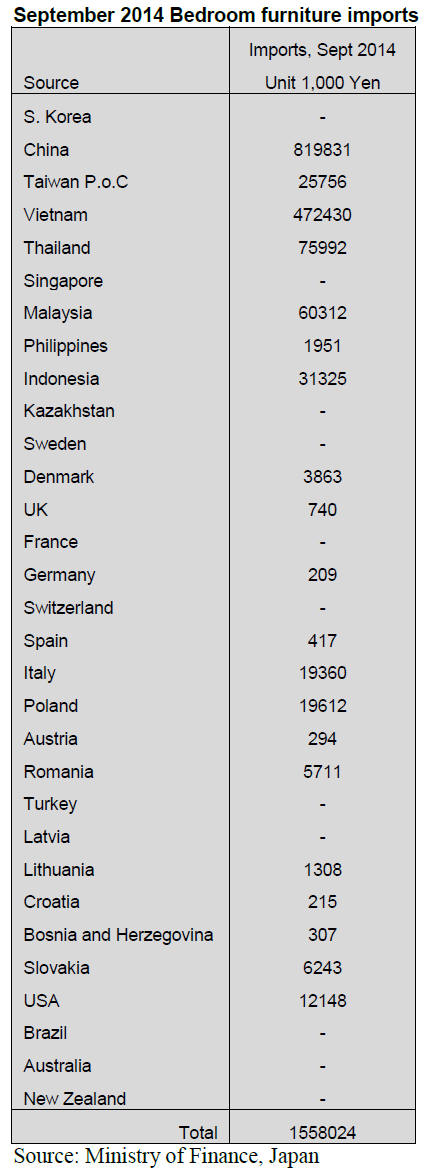Select the Philippines value 1951

click(x=322, y=346)
